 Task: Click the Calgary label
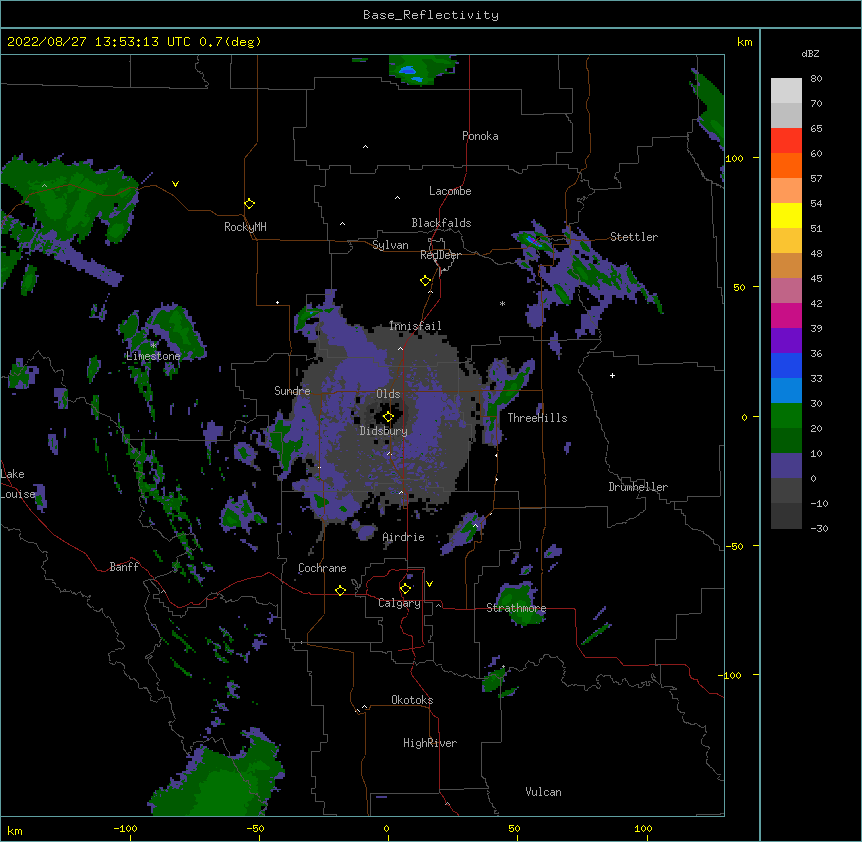[399, 603]
